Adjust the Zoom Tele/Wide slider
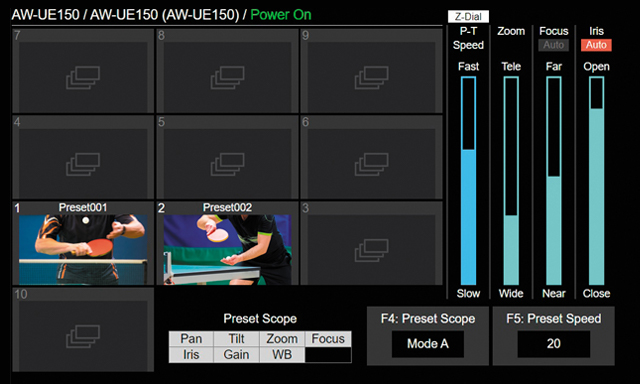 coord(511,181)
